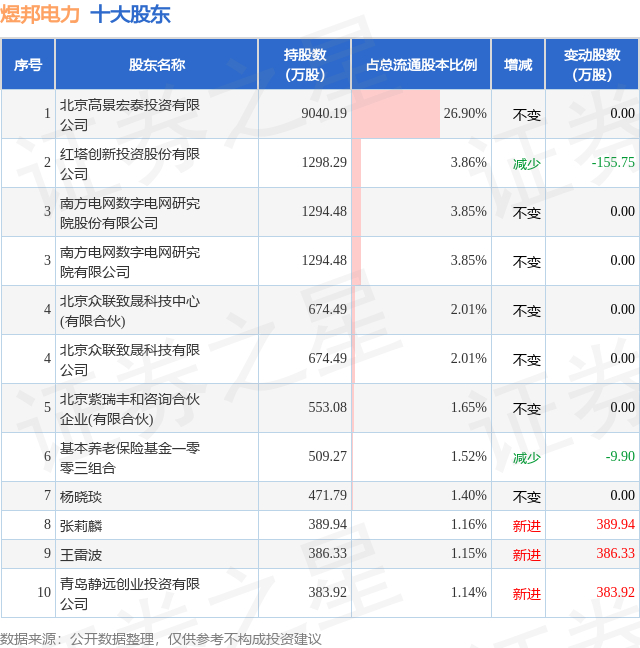Click the 1298.29 holding value
This screenshot has height=648, width=640.
pos(324,162)
